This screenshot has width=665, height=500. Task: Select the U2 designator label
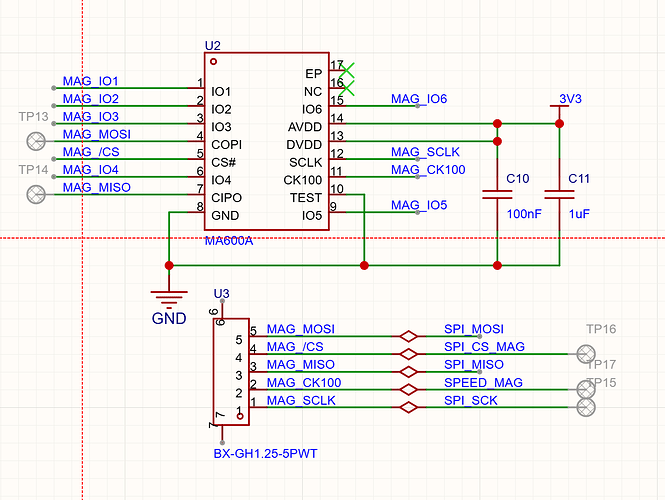(x=212, y=45)
